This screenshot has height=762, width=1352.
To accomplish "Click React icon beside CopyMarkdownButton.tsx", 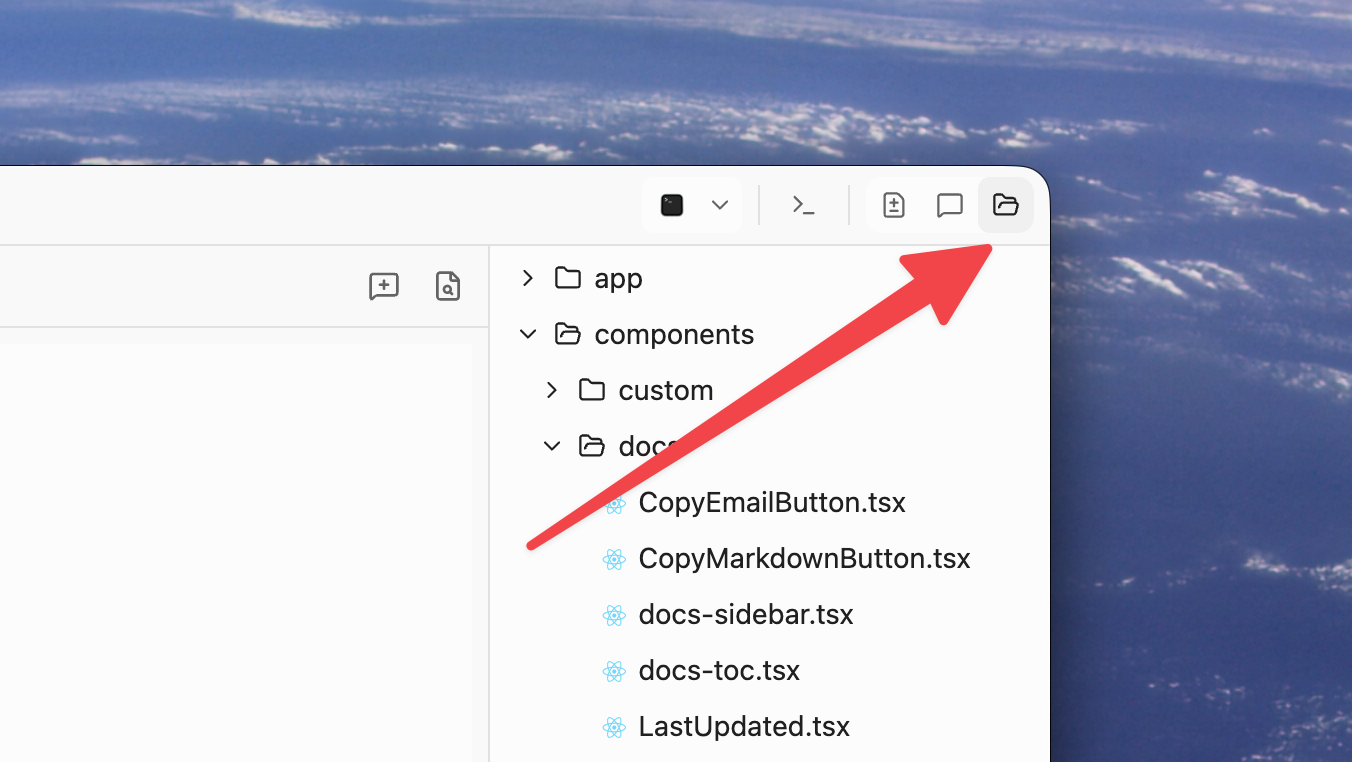I will coord(615,559).
